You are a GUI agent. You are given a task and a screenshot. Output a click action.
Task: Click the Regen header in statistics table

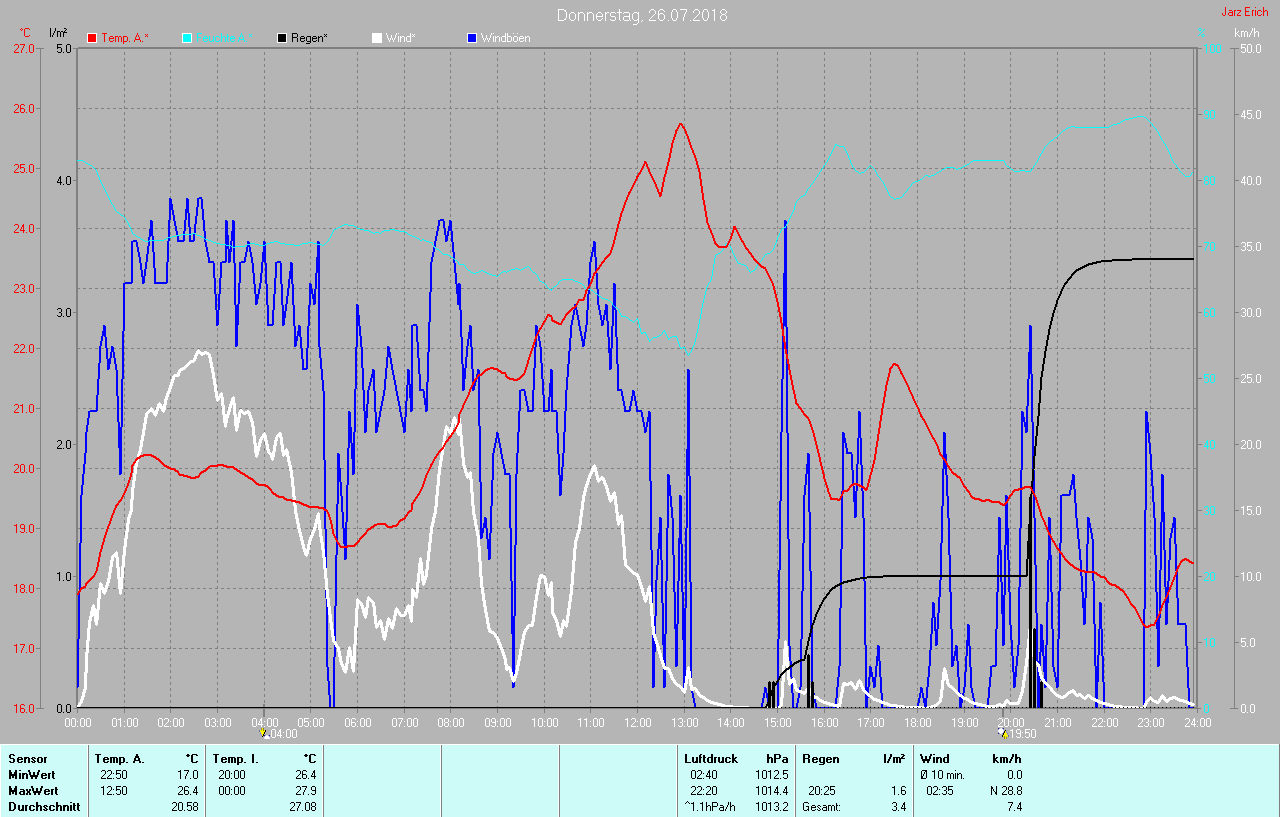coord(821,759)
